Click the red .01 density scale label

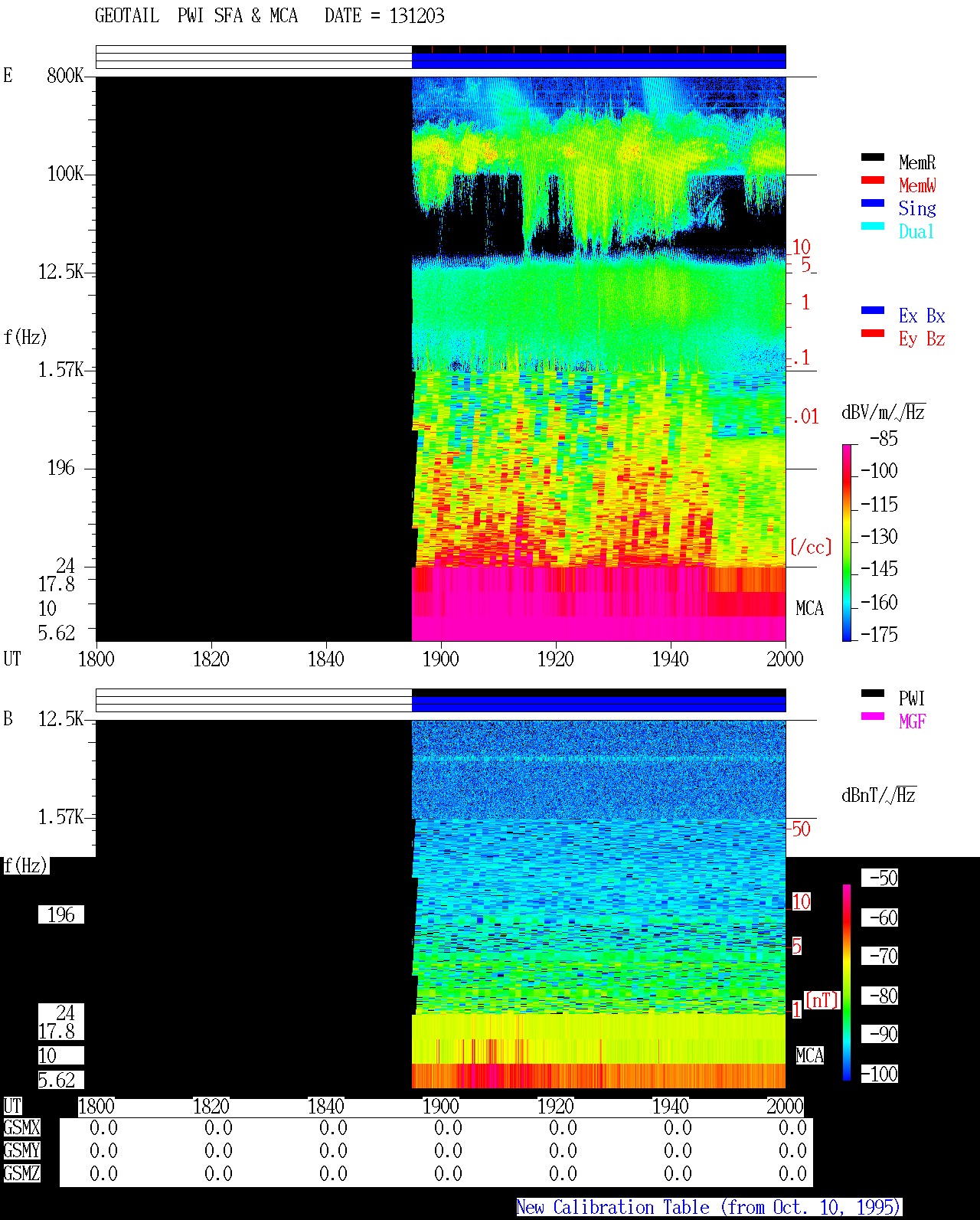point(805,417)
